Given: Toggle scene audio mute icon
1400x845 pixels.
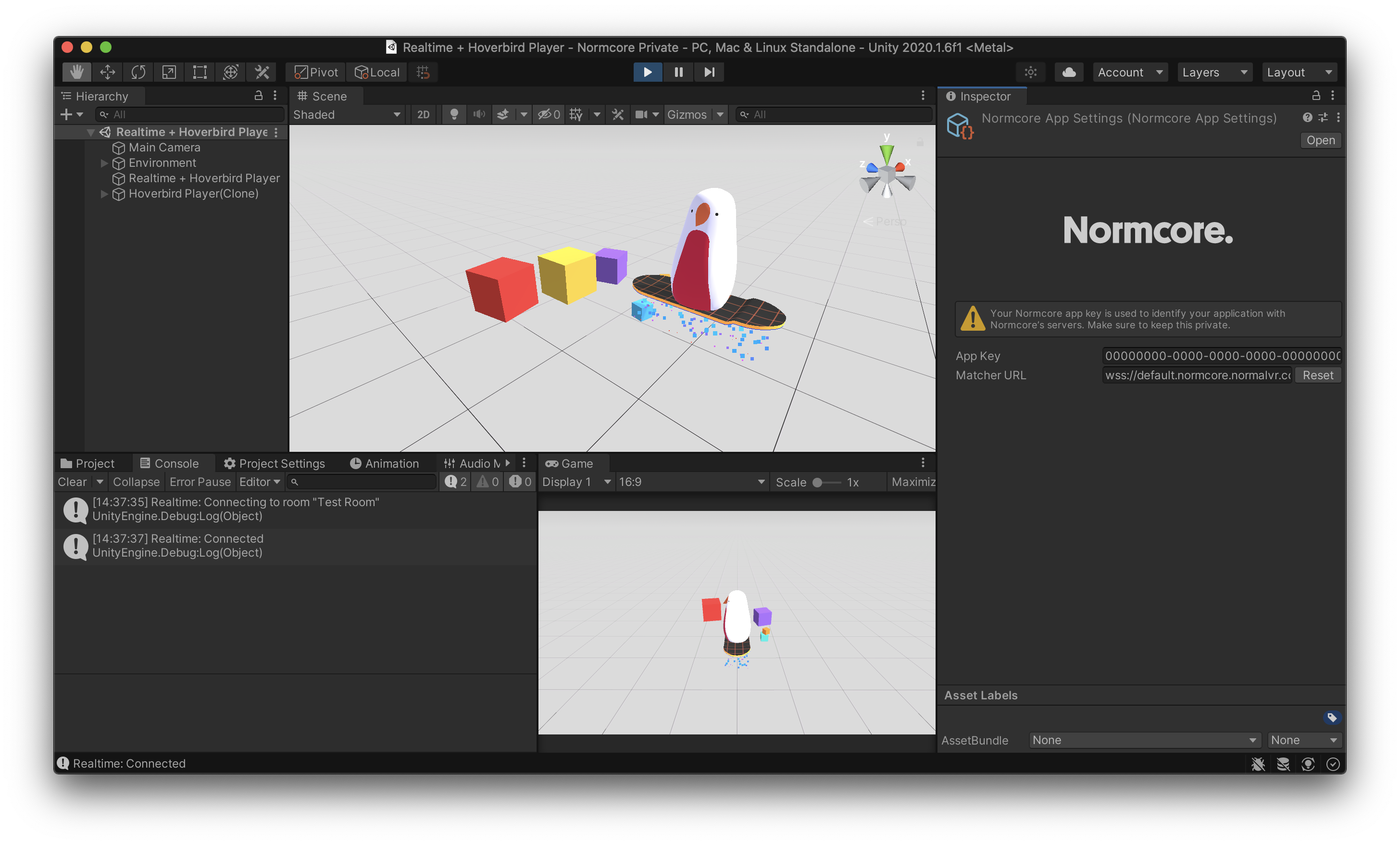Looking at the screenshot, I should [x=479, y=115].
